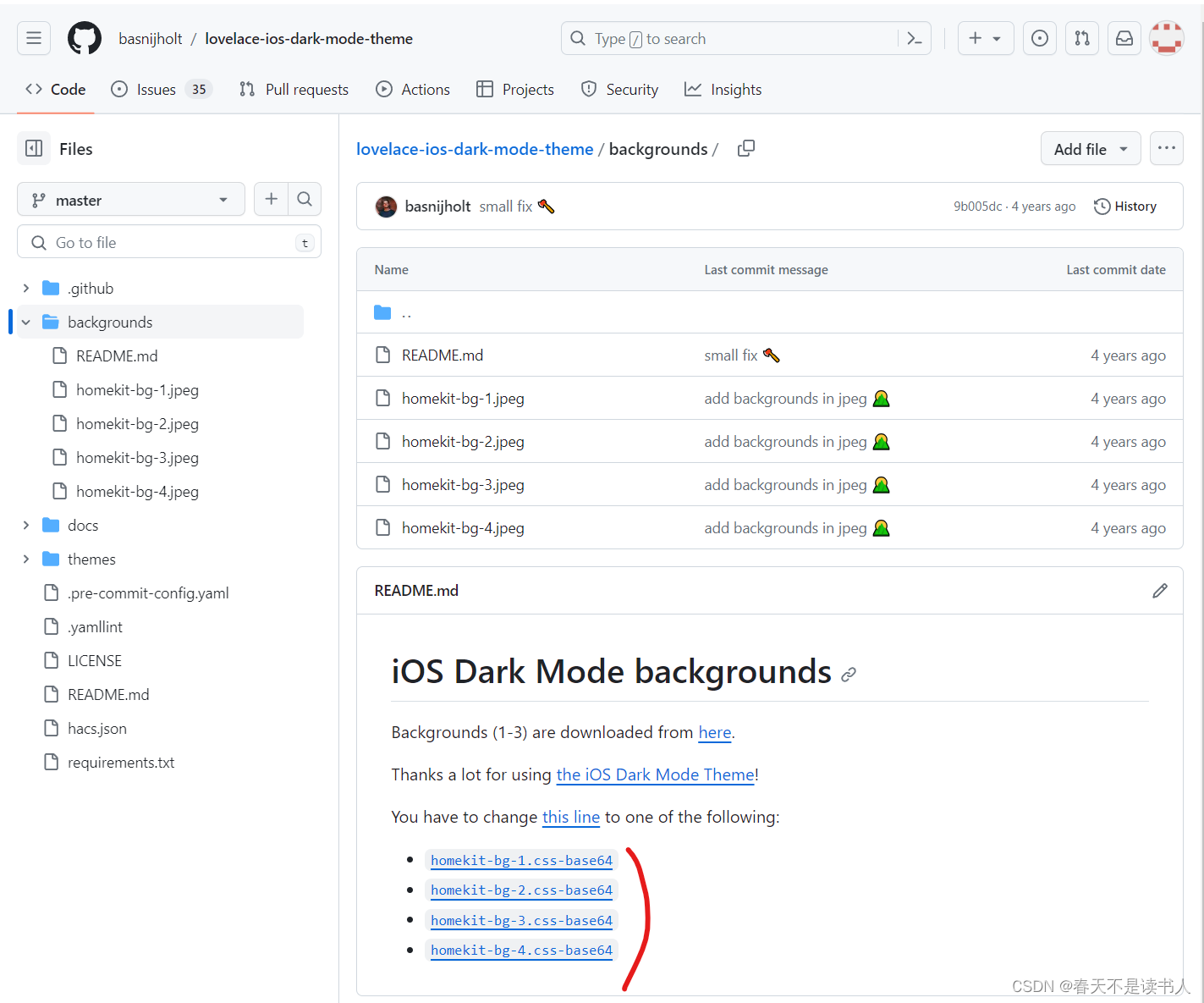
Task: Open the Issues tab
Action: coord(162,90)
